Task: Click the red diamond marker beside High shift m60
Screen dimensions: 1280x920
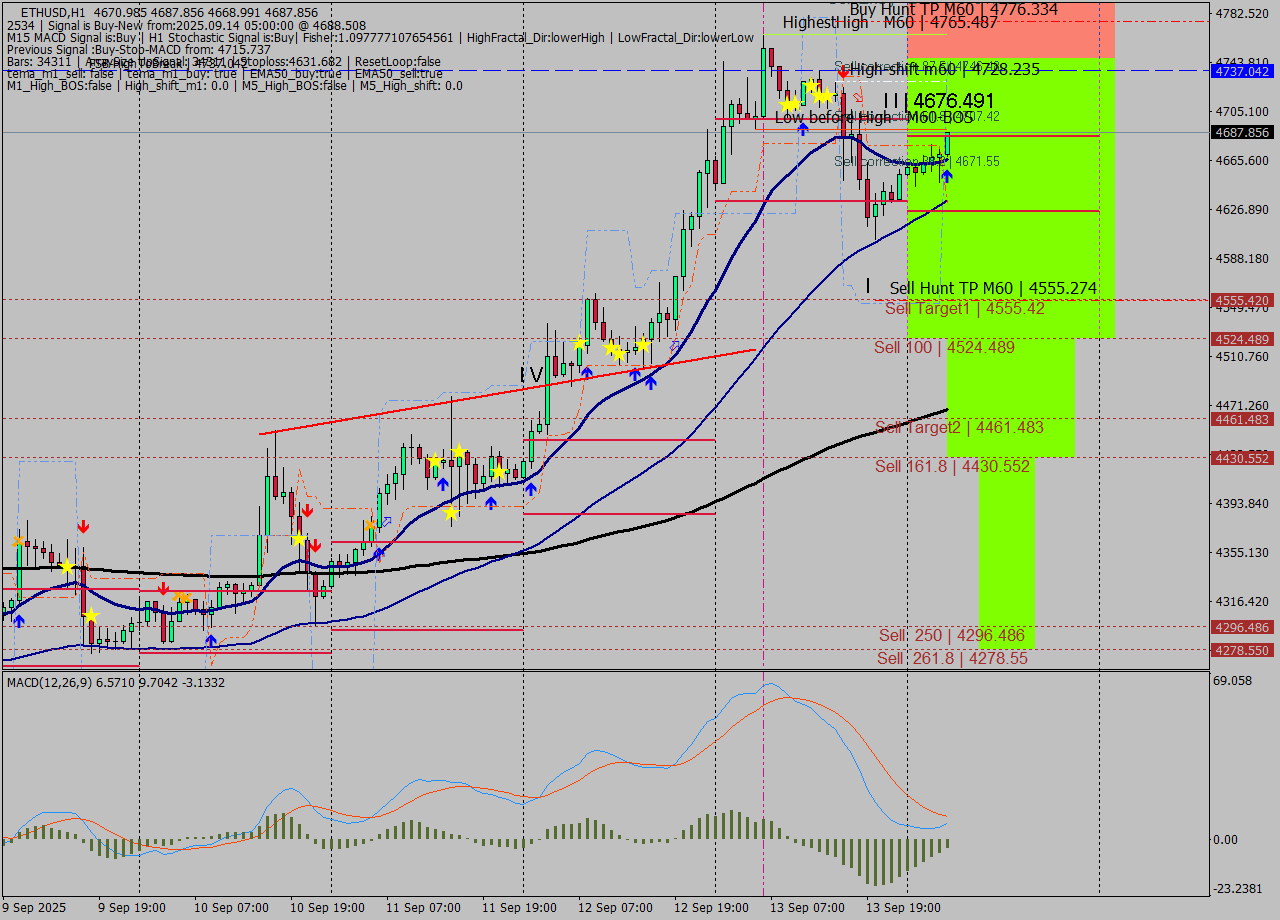Action: 843,73
